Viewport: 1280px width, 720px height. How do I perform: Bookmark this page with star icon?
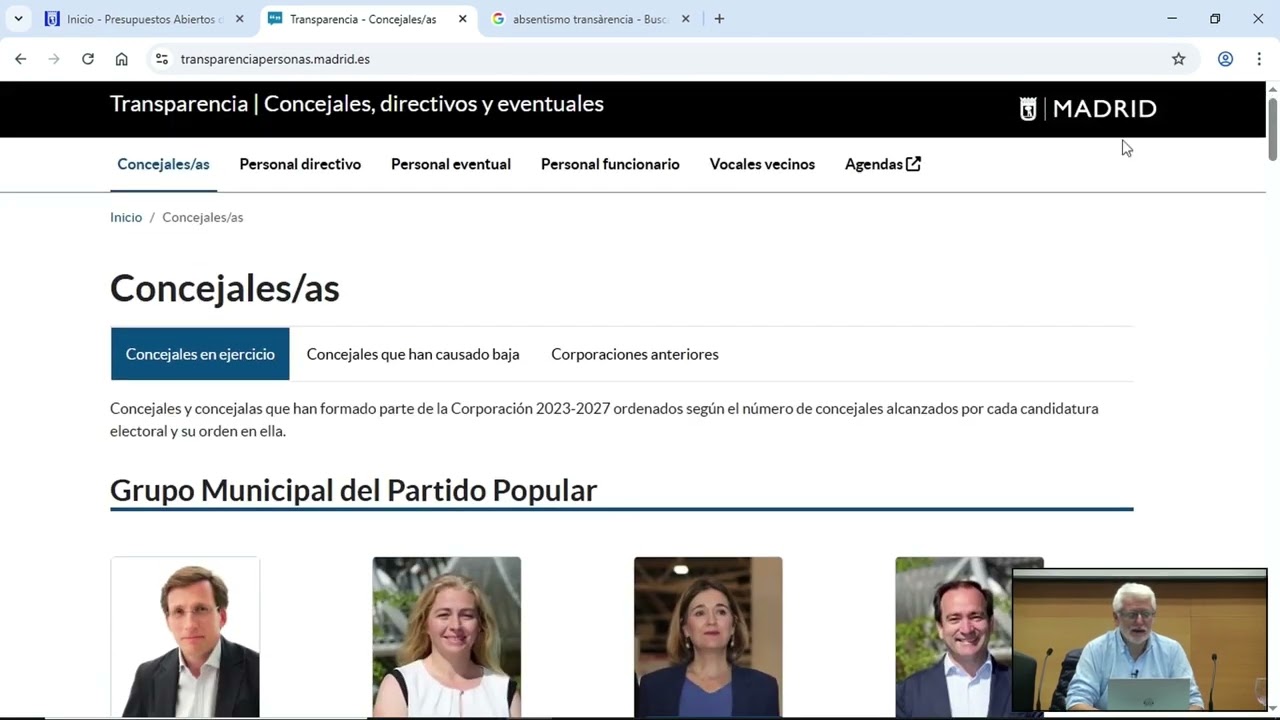(x=1178, y=59)
